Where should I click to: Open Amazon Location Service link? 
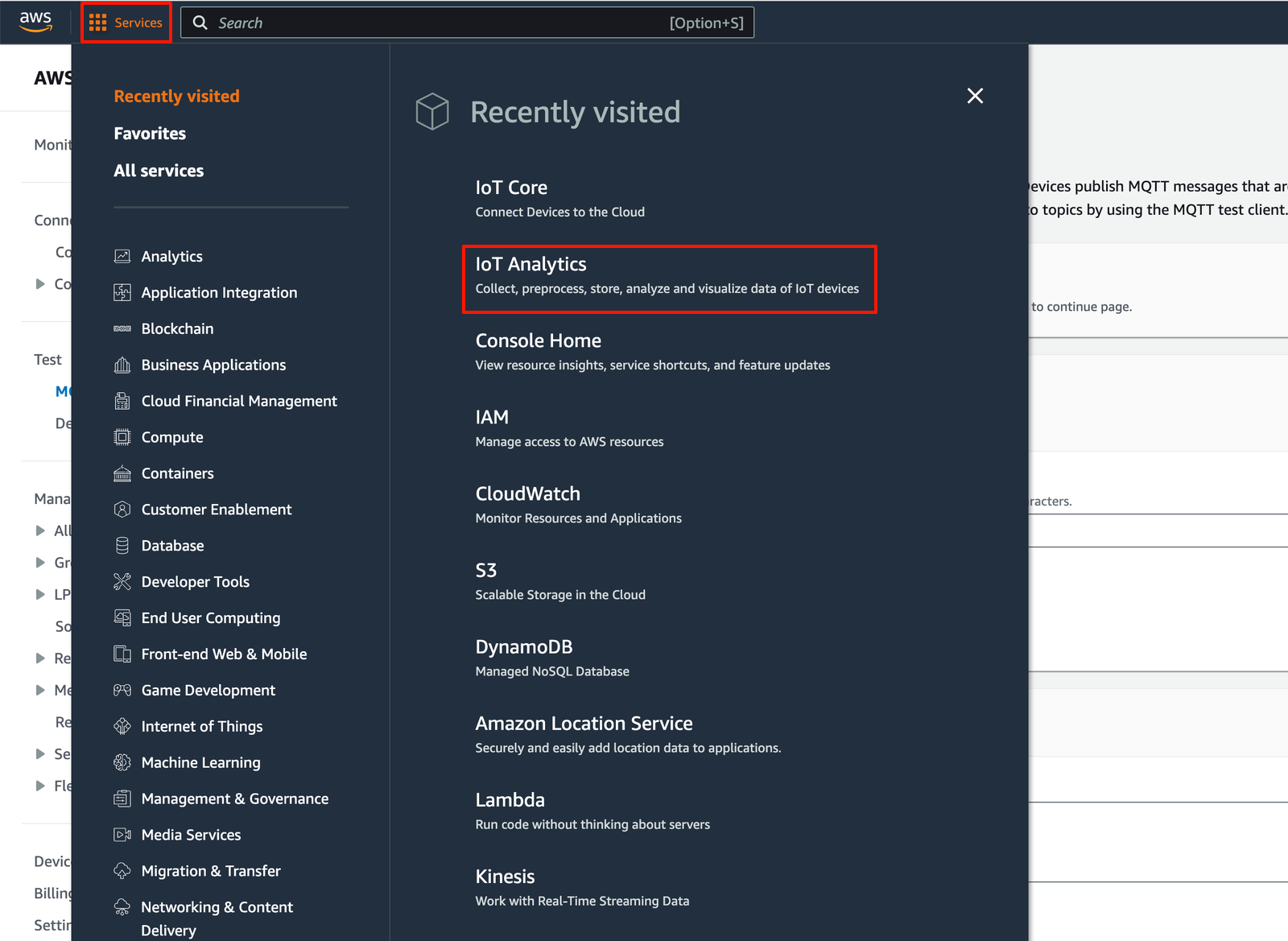[584, 723]
